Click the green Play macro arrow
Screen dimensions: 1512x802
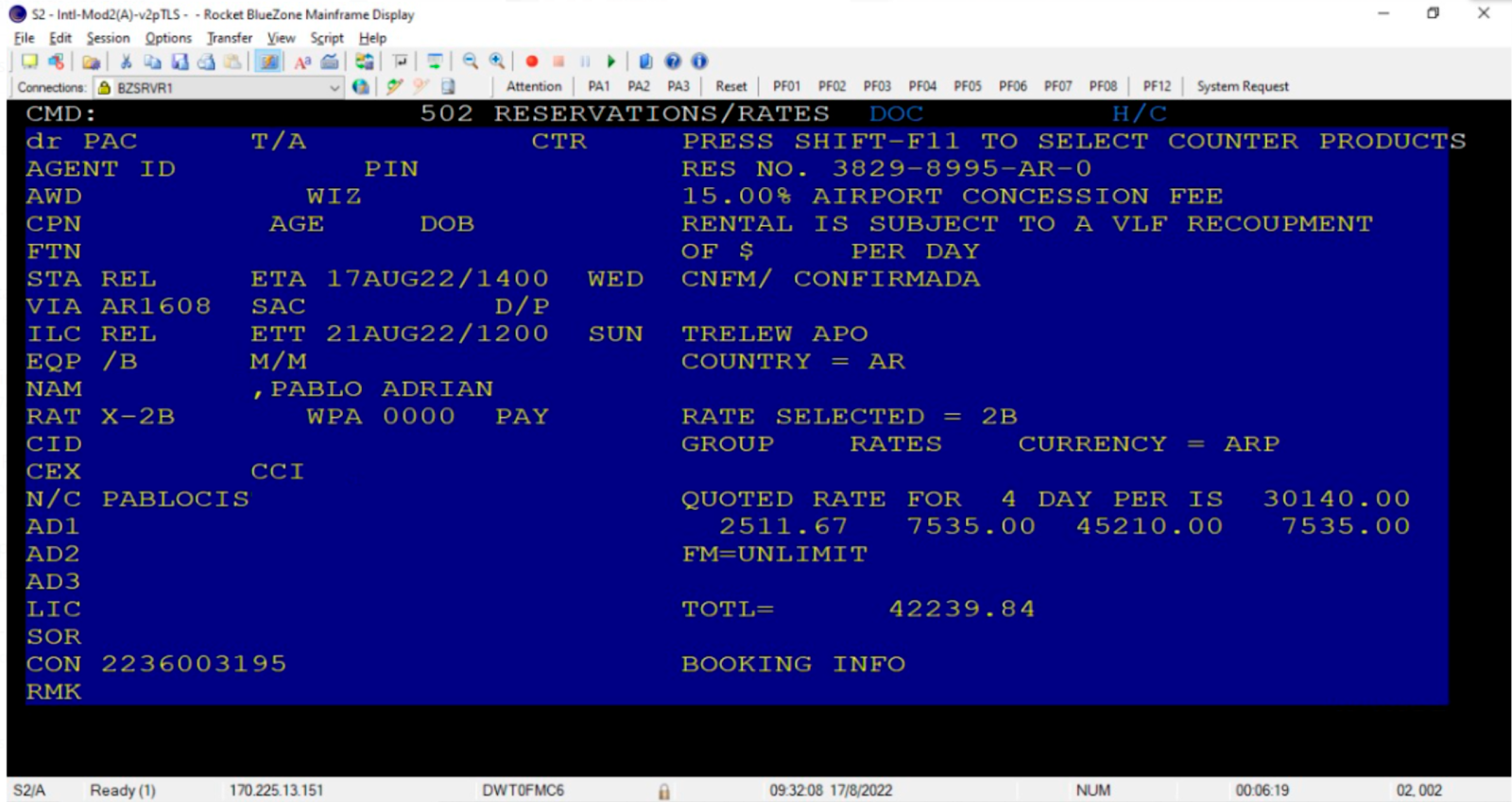[x=611, y=61]
